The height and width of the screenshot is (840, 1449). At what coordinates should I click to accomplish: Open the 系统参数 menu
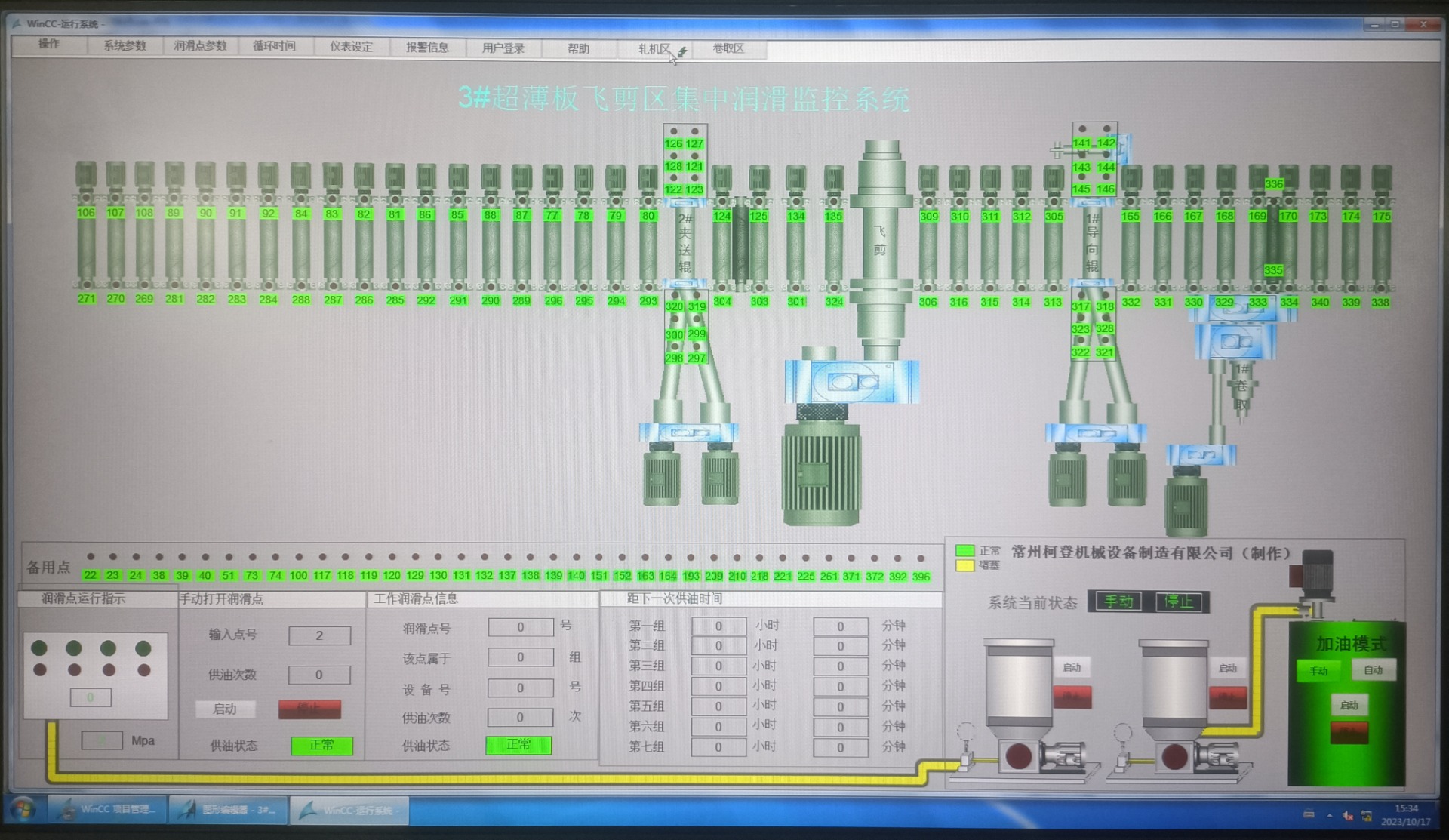[125, 45]
